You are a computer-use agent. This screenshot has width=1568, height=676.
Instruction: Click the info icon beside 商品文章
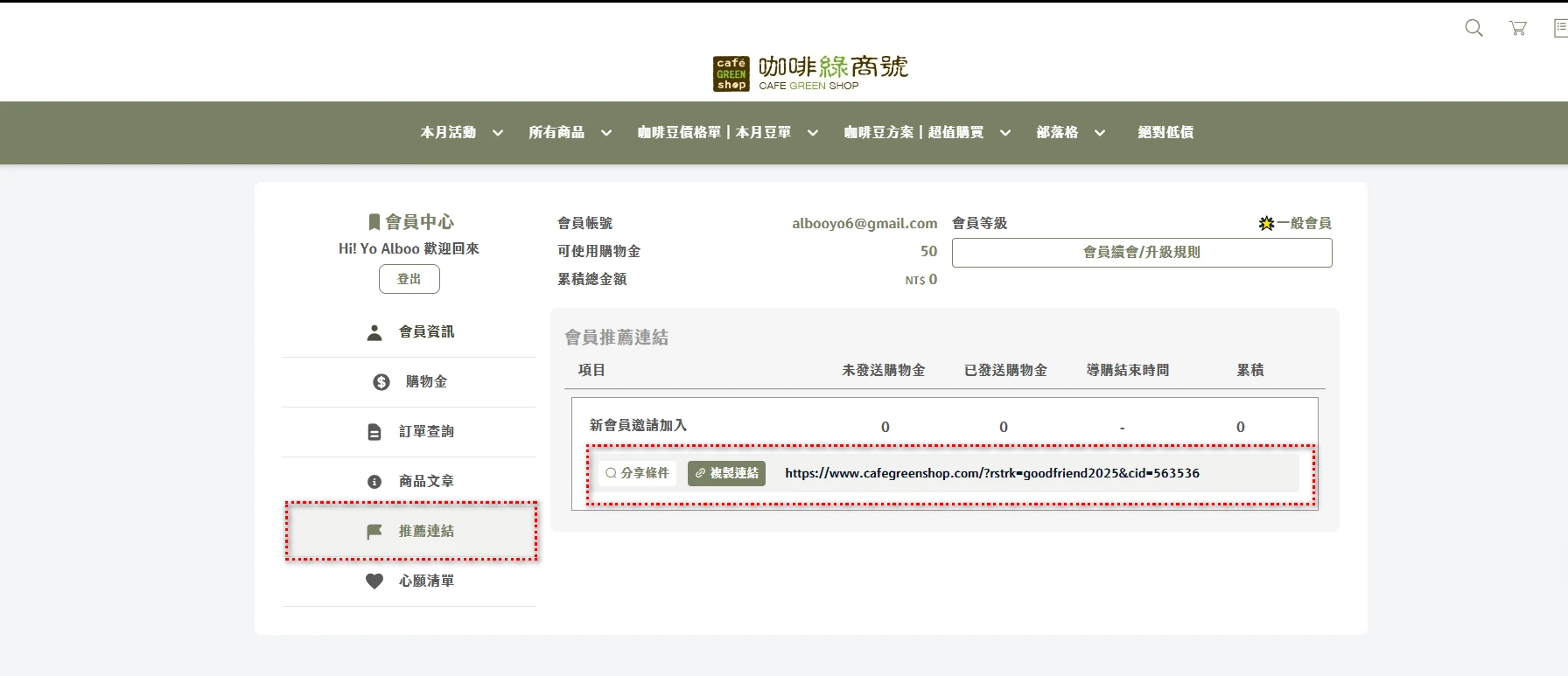[374, 482]
